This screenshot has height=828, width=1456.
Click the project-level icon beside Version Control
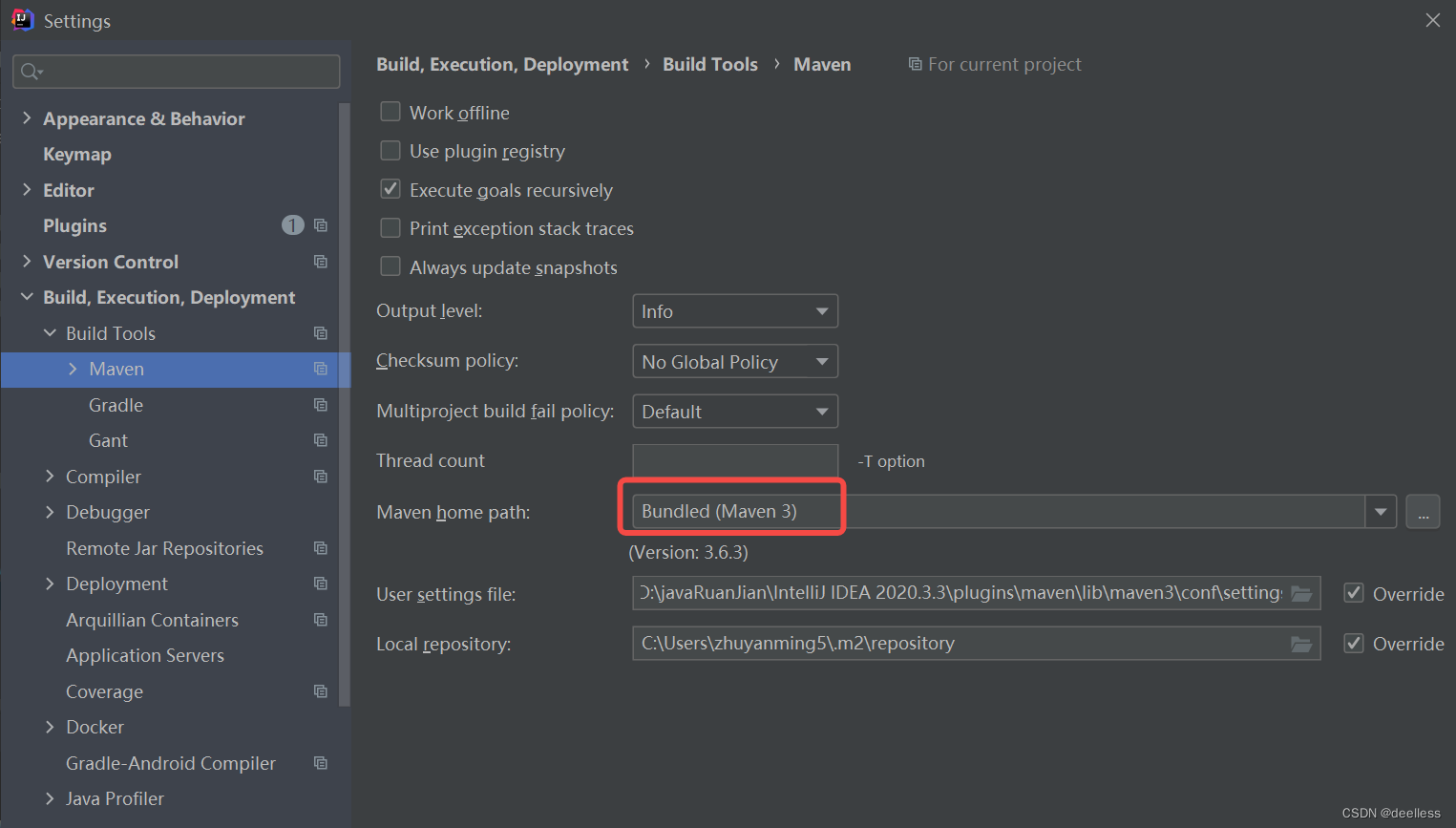(321, 262)
